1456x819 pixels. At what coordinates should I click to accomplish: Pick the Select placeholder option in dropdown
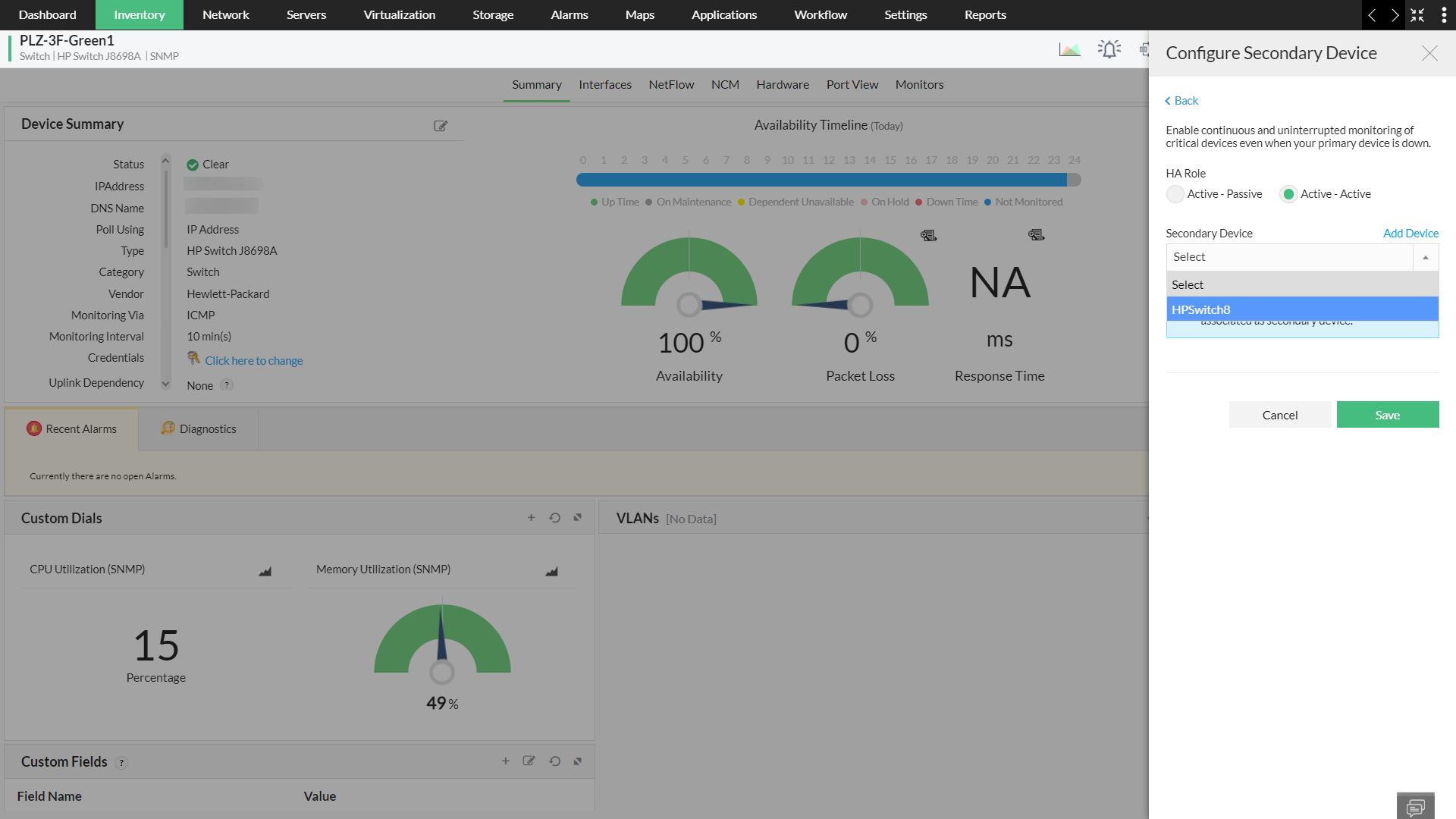point(1301,285)
